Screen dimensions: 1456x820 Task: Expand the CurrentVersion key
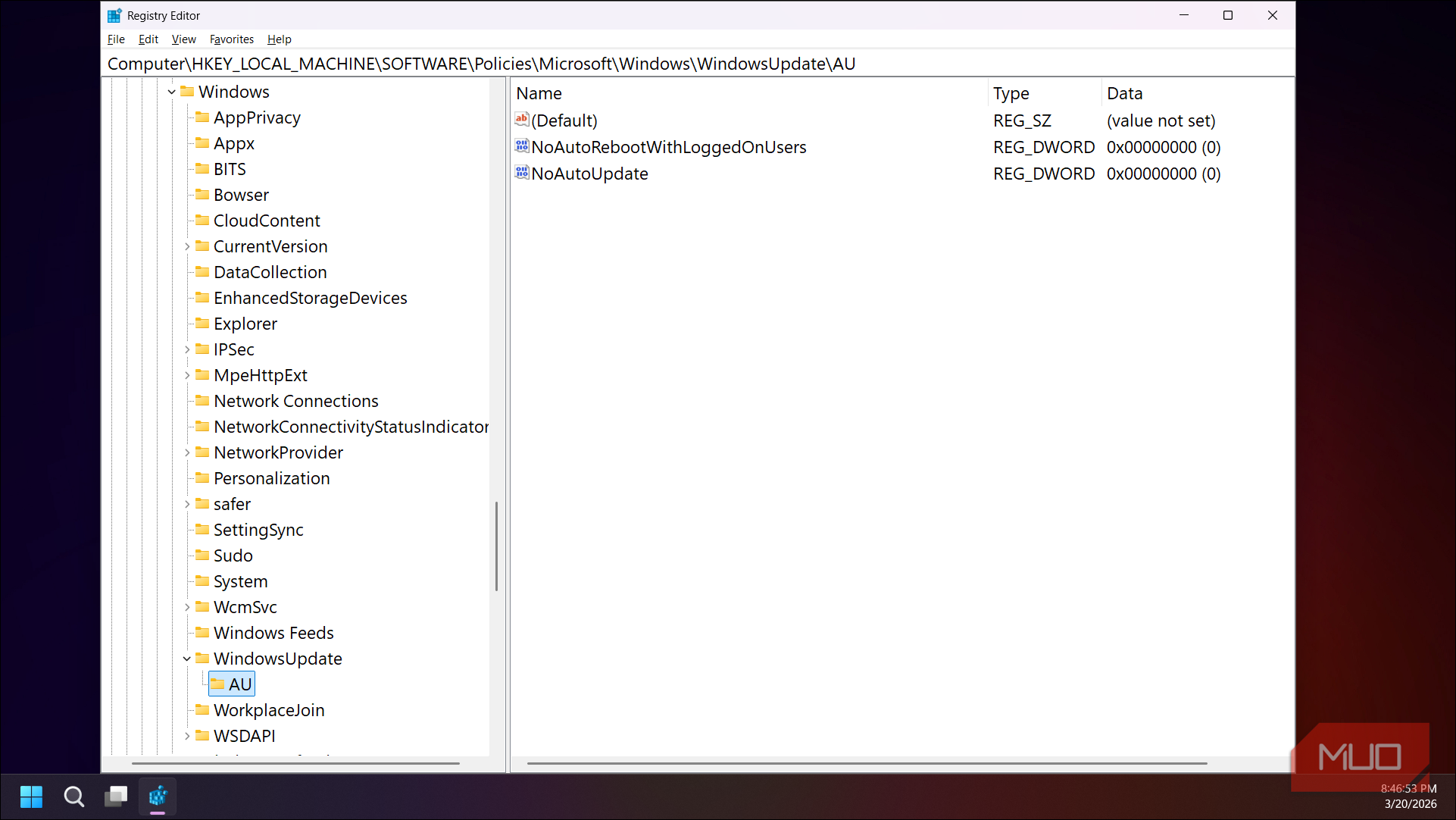coord(187,246)
